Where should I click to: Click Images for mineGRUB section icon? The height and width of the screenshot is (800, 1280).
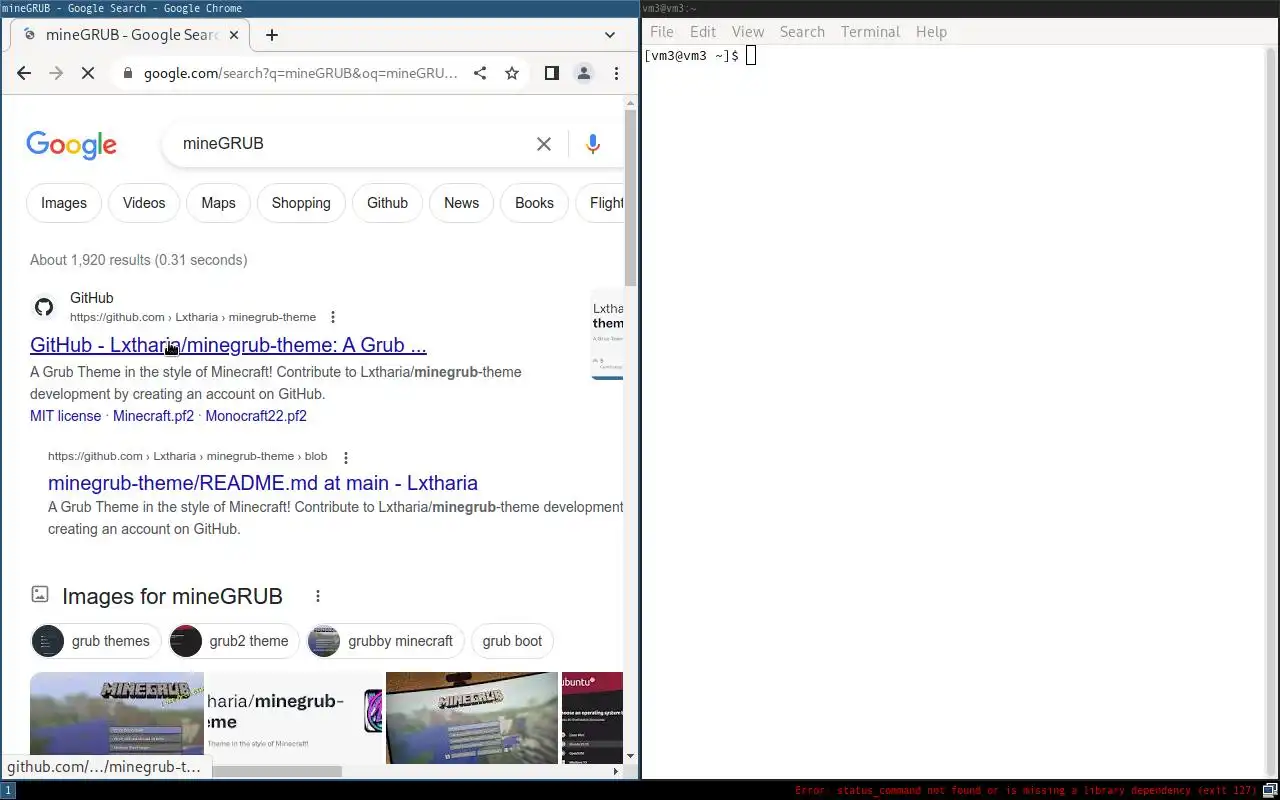point(40,595)
